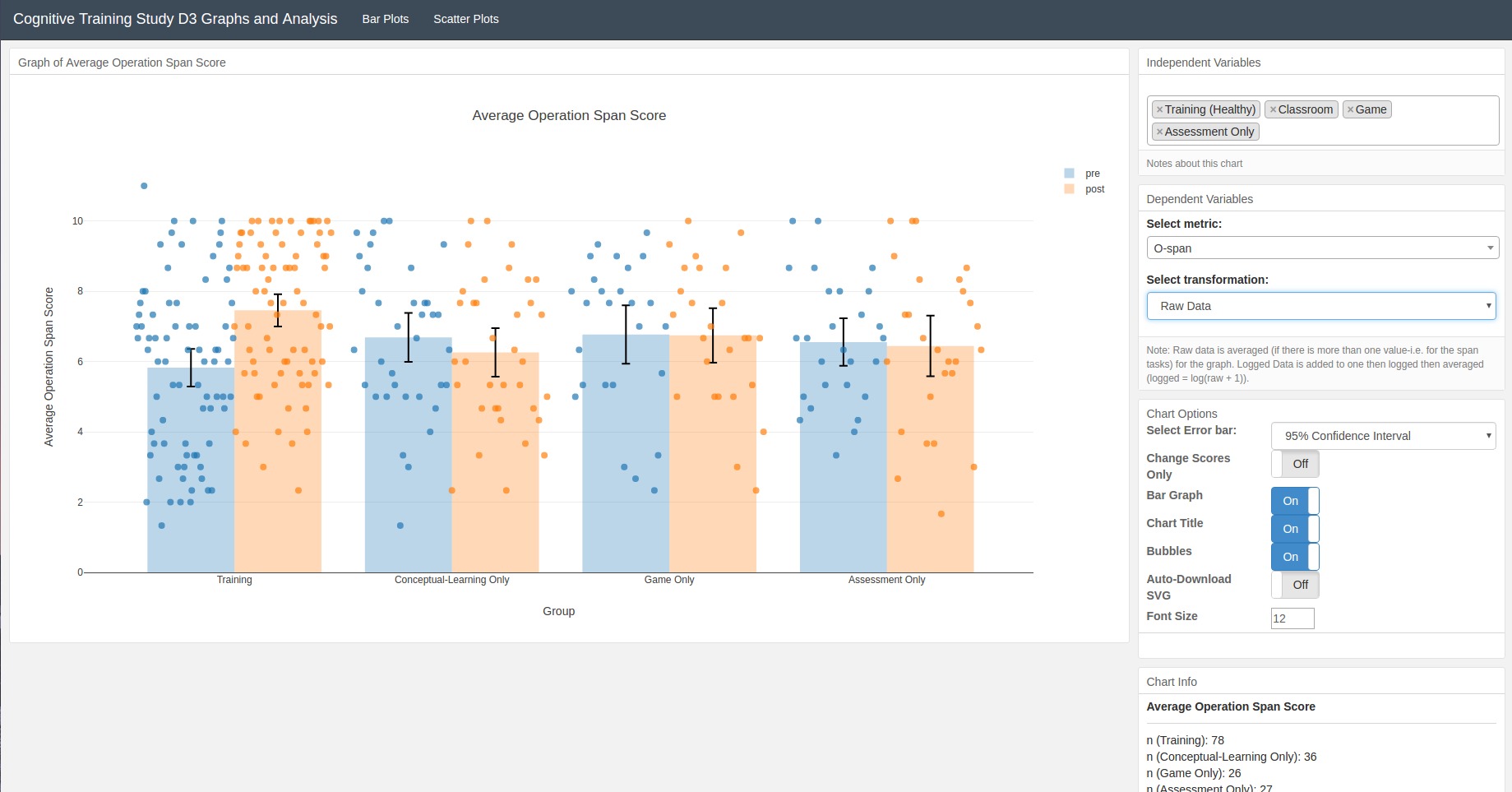Click the pre legend color swatch
1512x792 pixels.
1069,174
